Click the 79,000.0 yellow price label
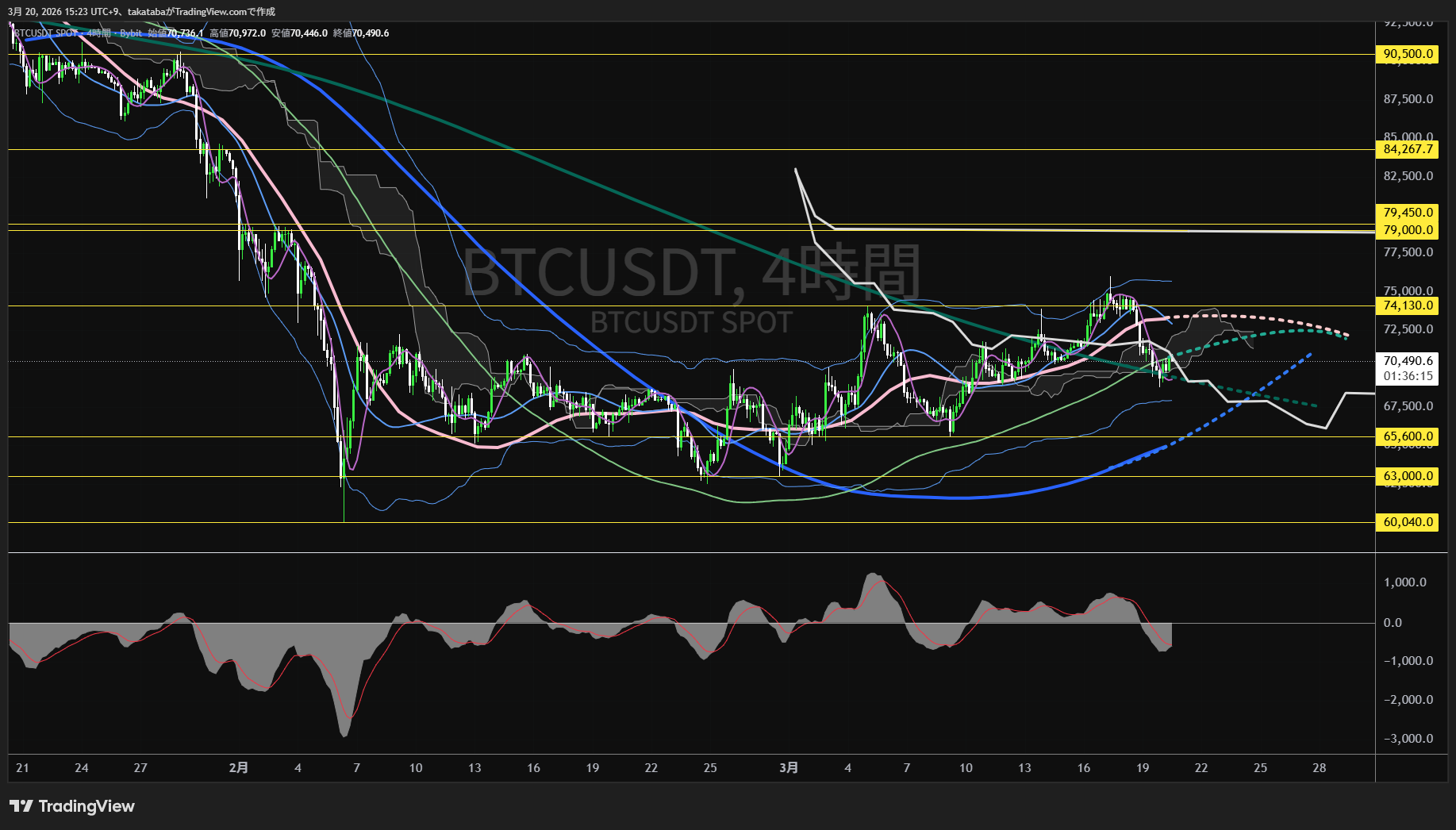The height and width of the screenshot is (830, 1456). (1408, 230)
